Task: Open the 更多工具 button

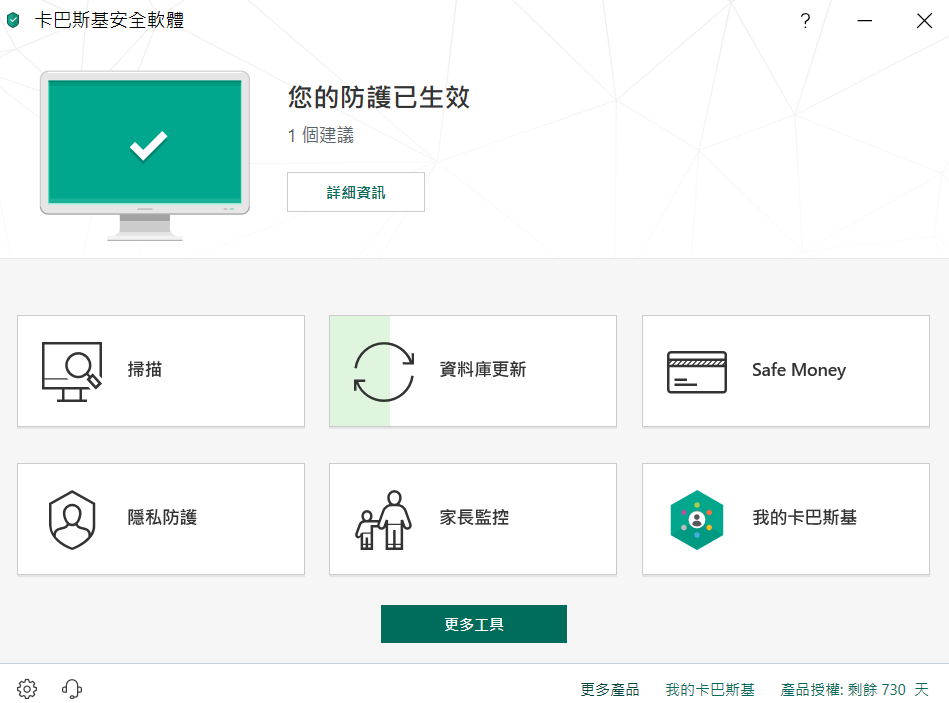Action: 474,624
